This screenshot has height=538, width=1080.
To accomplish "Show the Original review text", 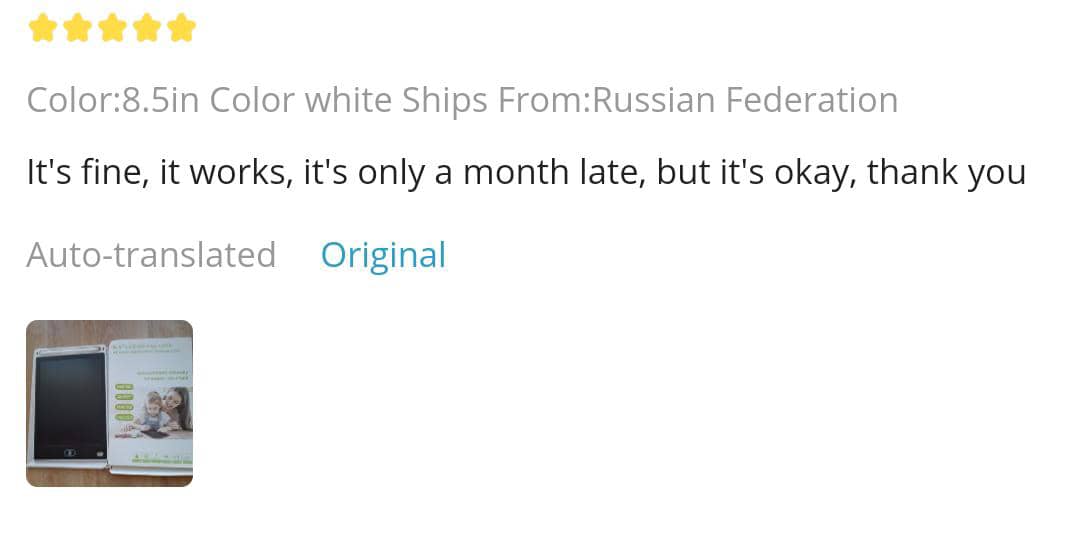I will [383, 255].
